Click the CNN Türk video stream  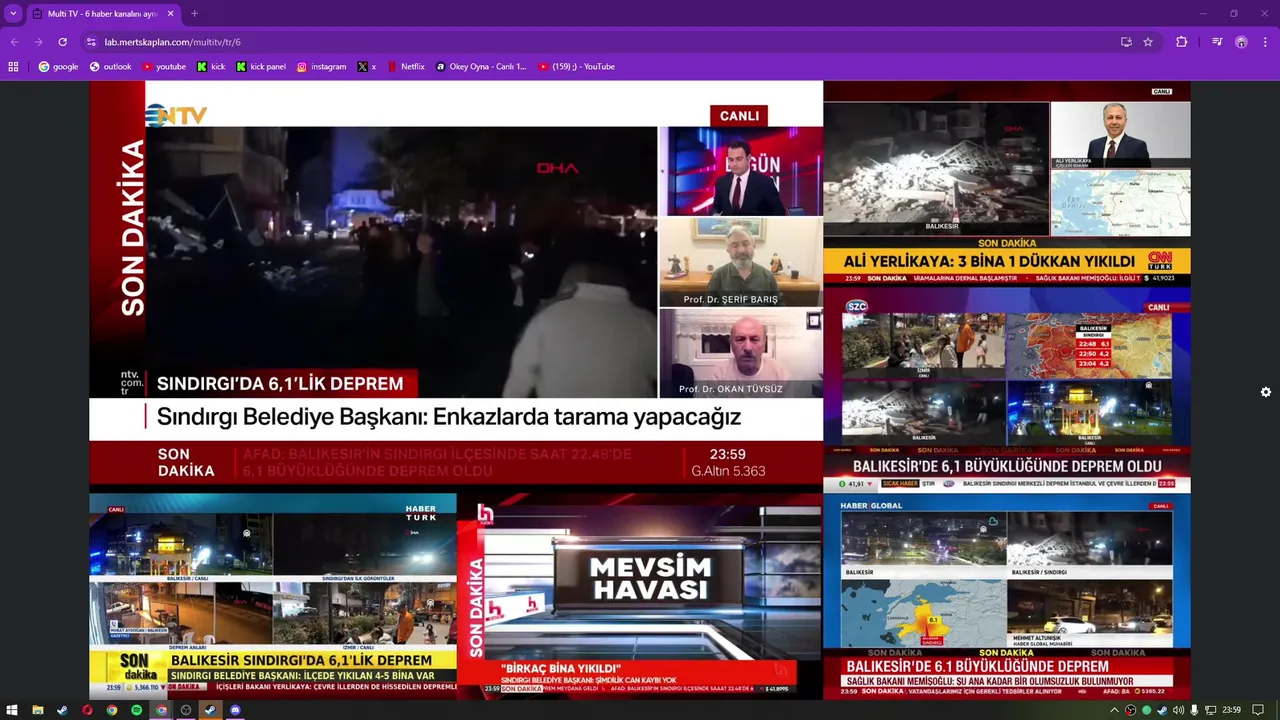pos(1007,183)
